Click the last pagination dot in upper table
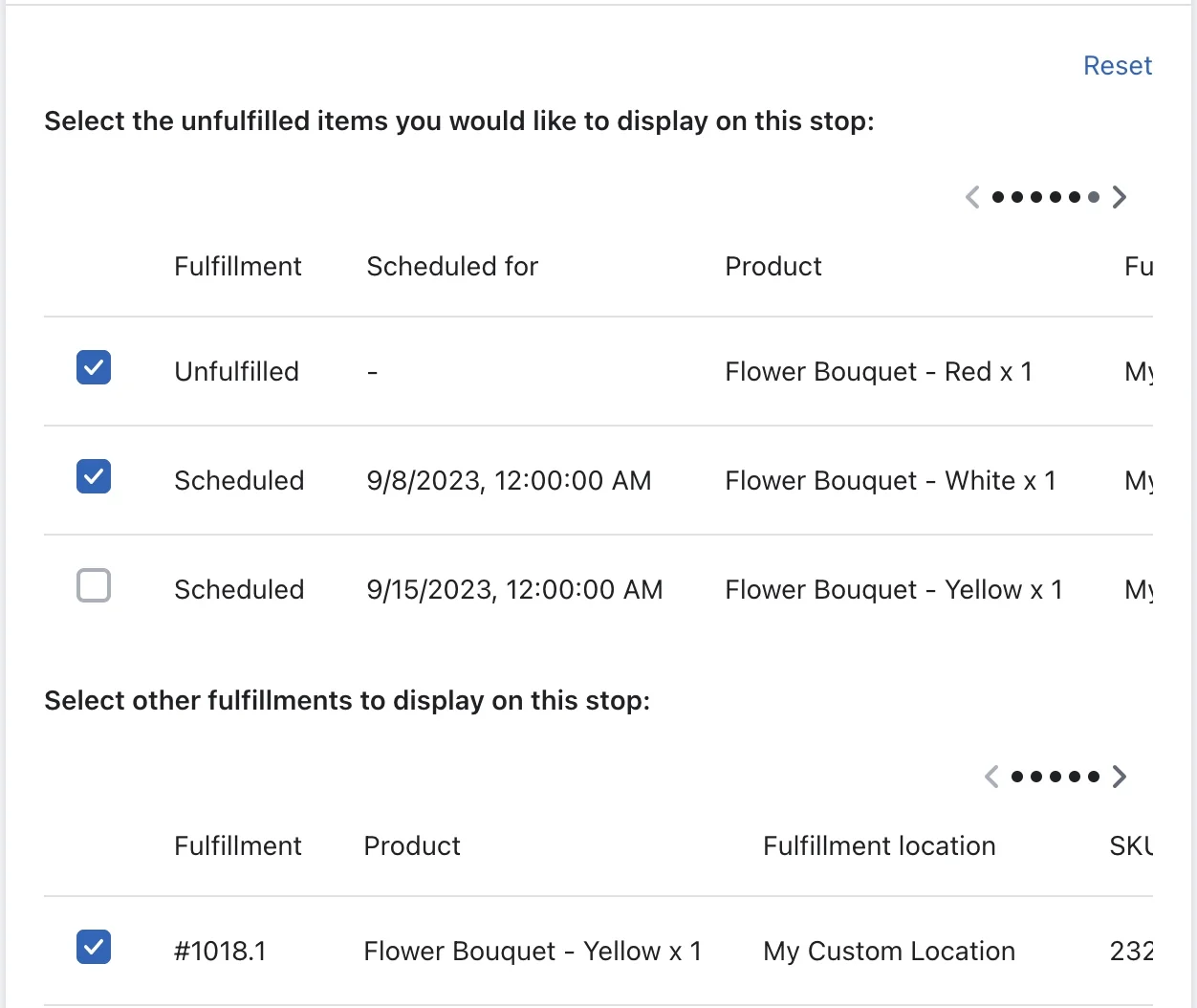The width and height of the screenshot is (1197, 1008). [1094, 197]
